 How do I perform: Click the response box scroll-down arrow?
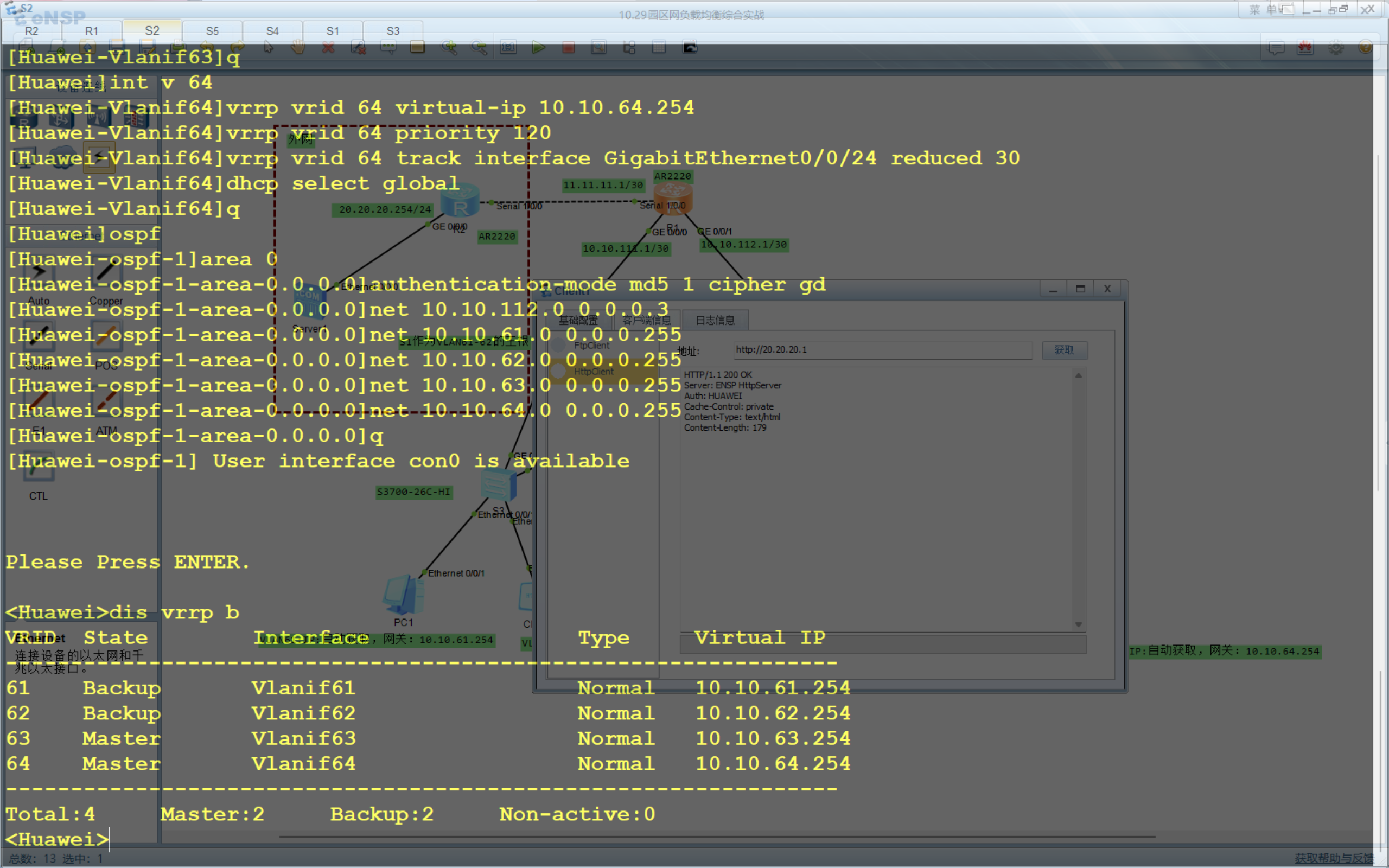1079,624
